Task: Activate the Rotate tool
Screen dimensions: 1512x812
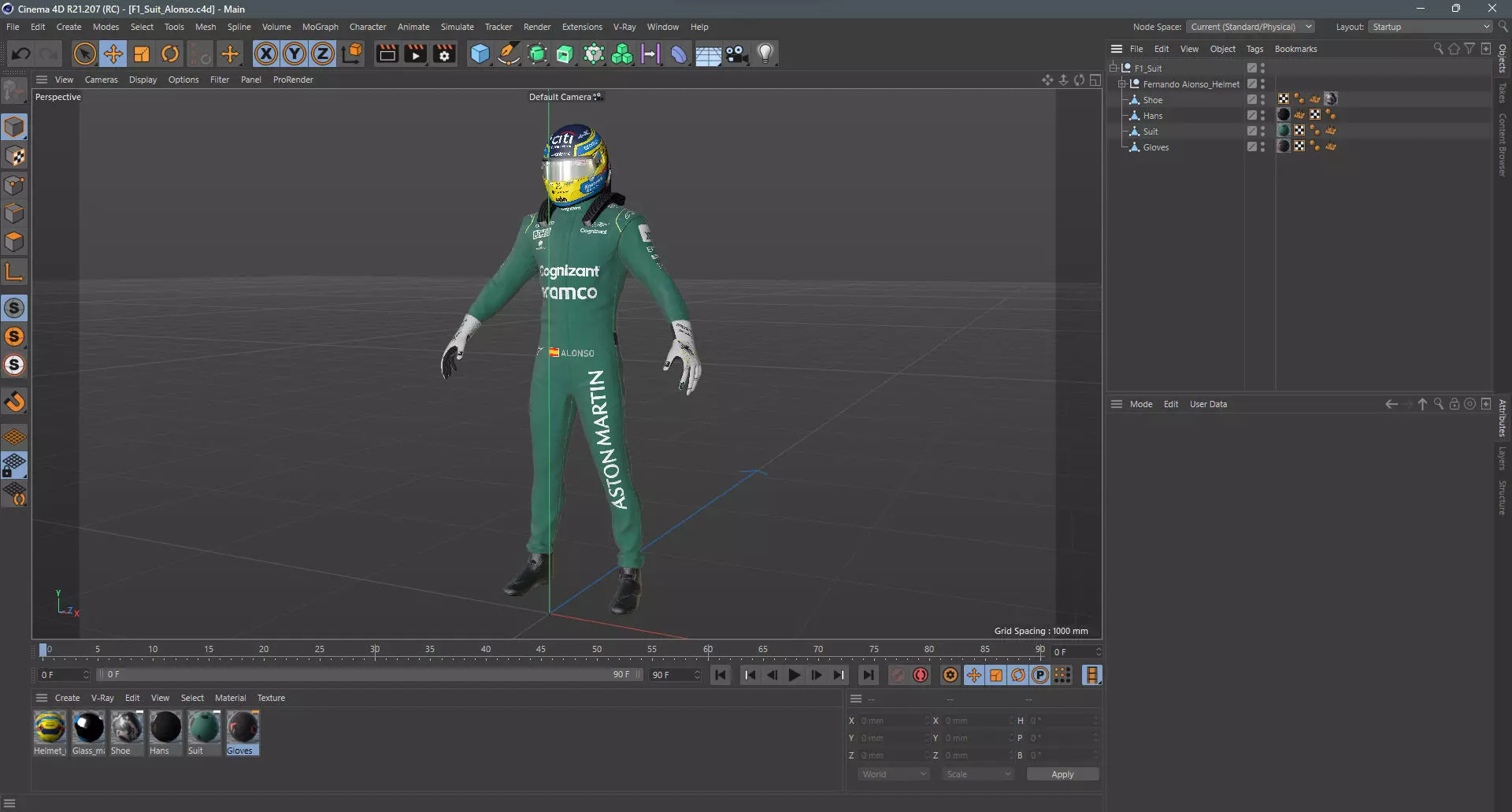Action: 170,54
